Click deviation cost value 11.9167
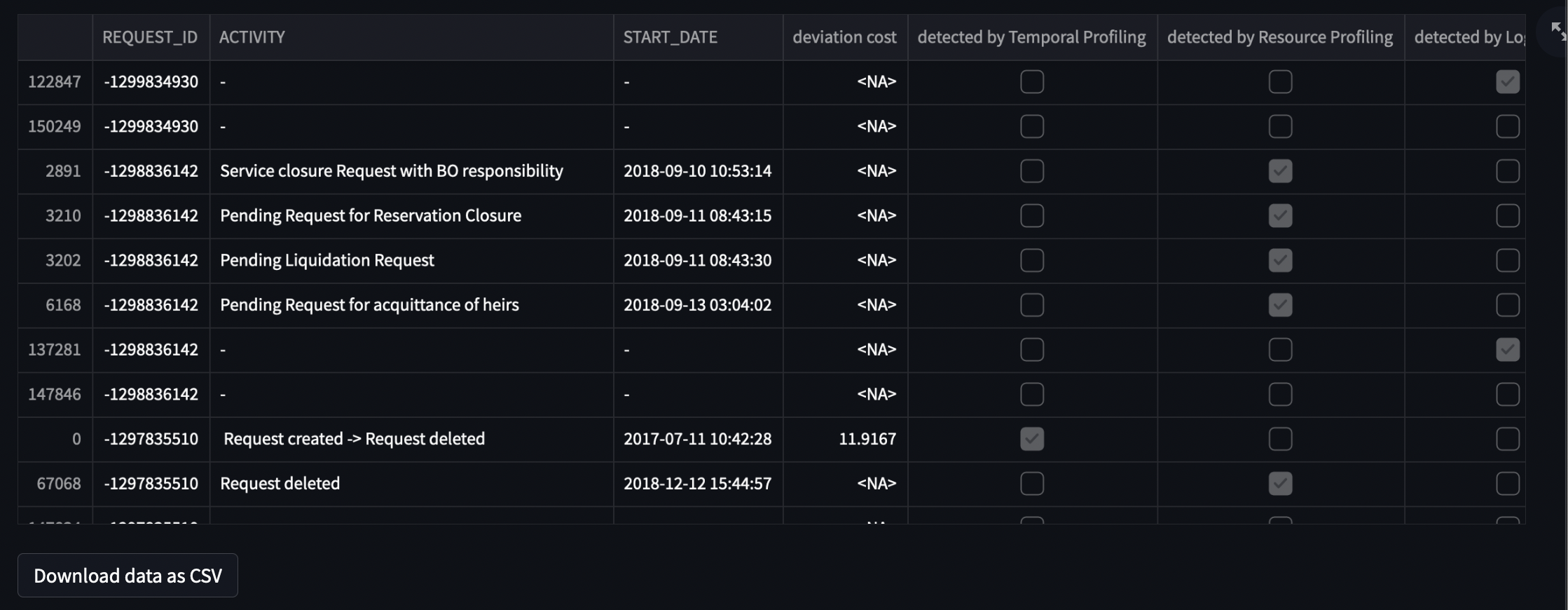The height and width of the screenshot is (610, 1568). click(x=845, y=439)
